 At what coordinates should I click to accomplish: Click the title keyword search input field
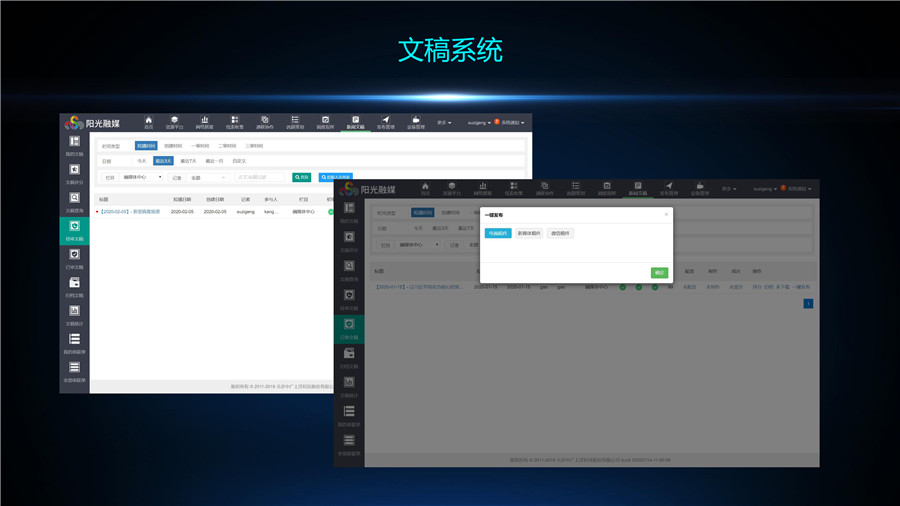[x=261, y=177]
